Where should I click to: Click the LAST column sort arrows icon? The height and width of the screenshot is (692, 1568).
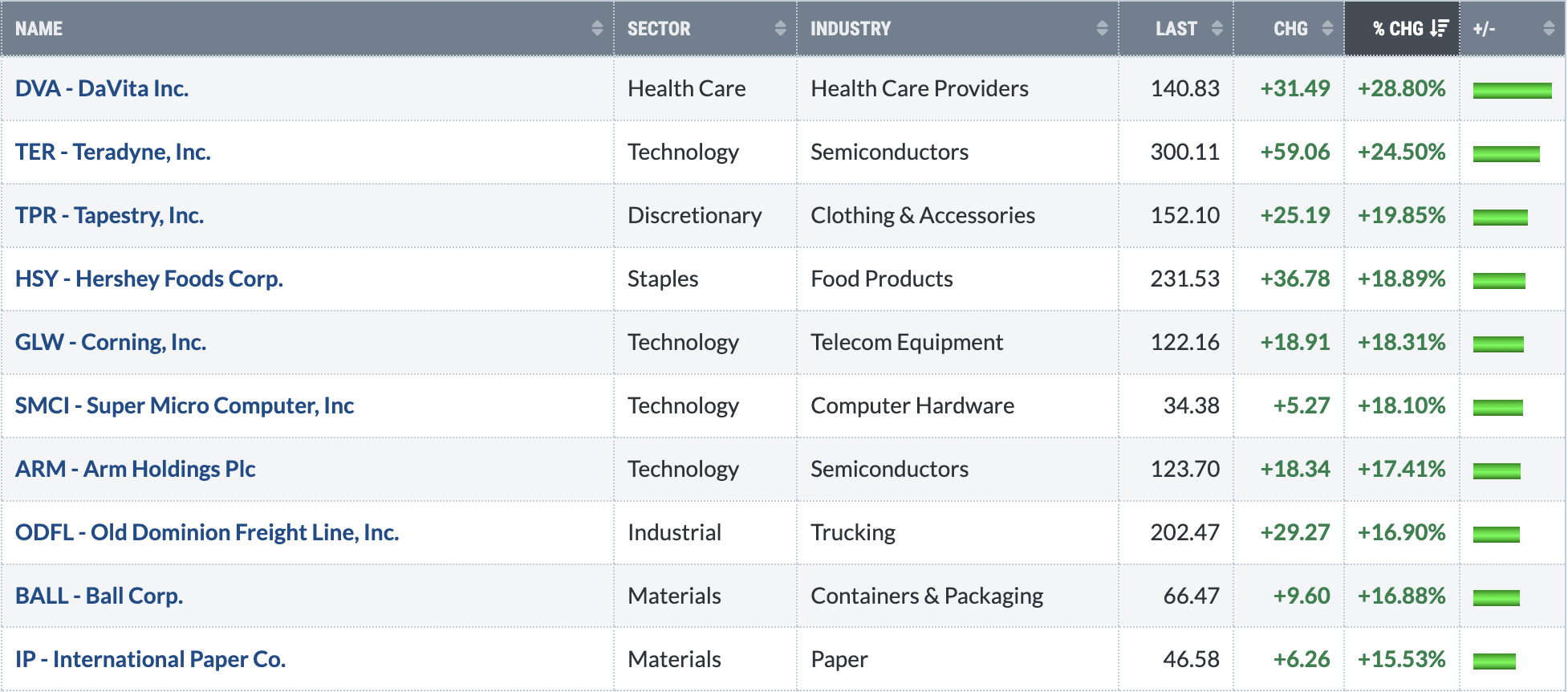(x=1217, y=28)
